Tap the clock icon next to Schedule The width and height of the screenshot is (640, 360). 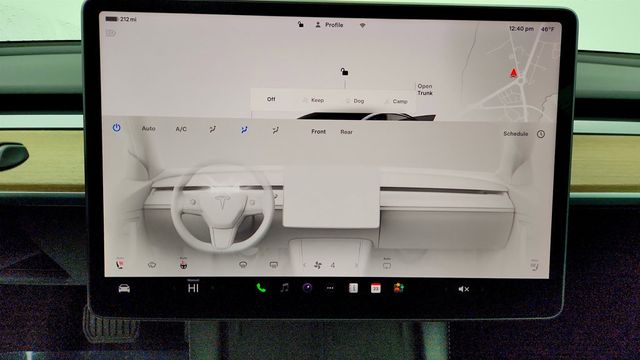click(541, 134)
